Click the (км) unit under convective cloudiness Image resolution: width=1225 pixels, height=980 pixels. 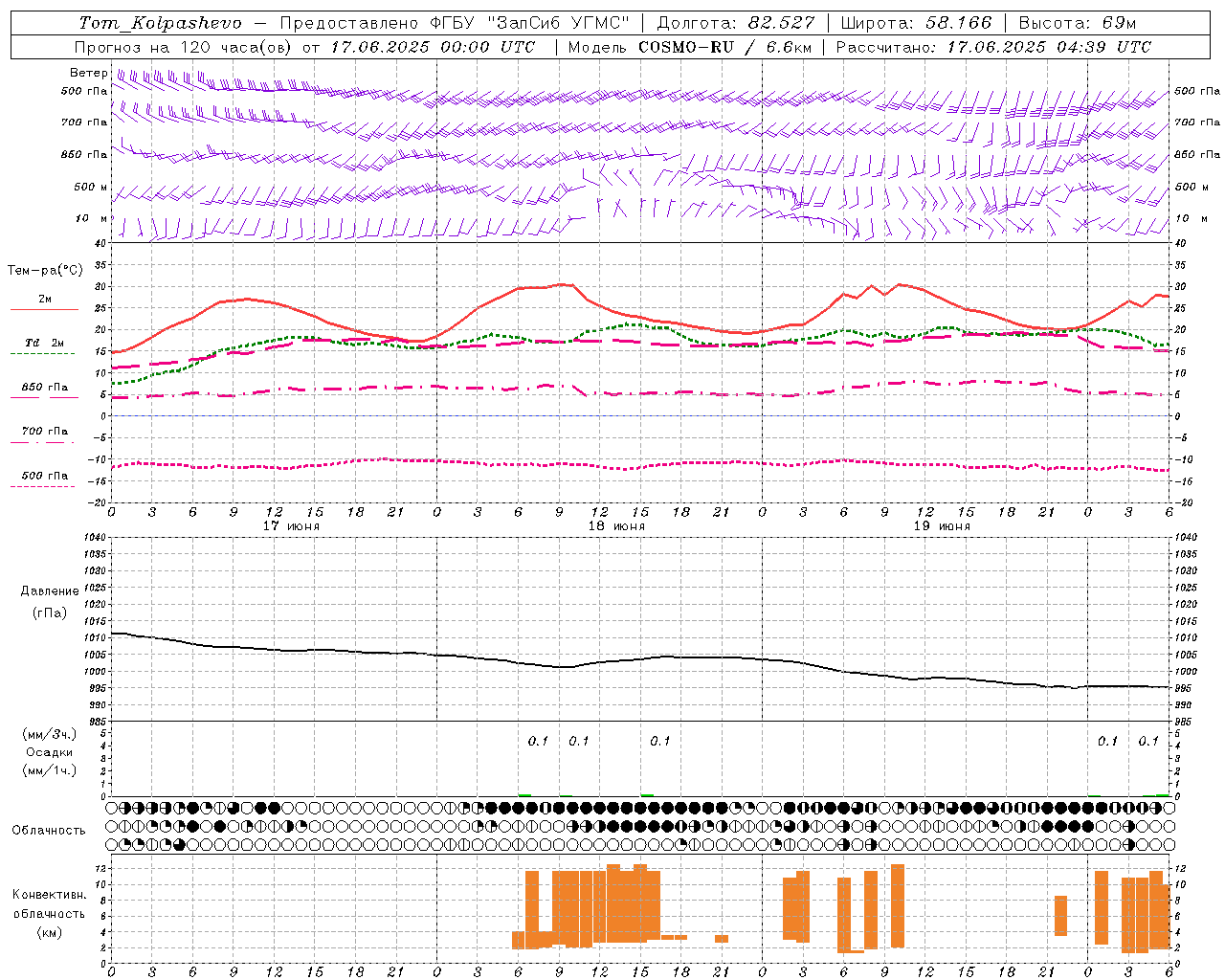(x=49, y=933)
